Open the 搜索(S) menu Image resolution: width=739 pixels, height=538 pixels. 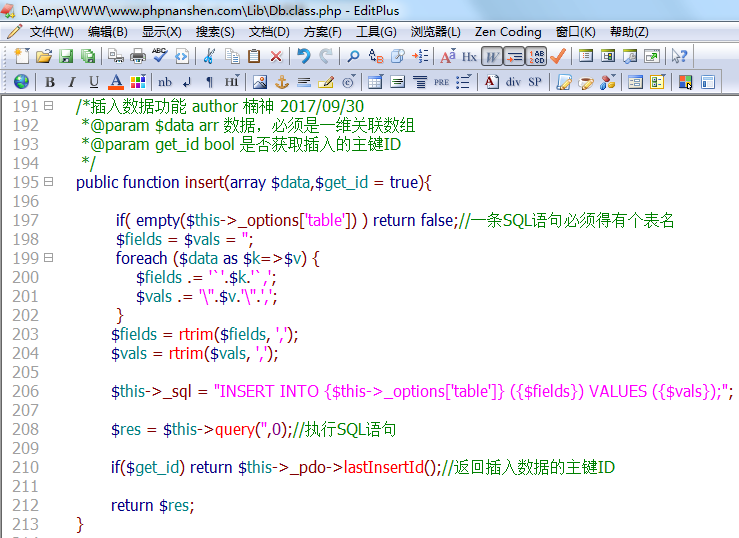click(215, 32)
